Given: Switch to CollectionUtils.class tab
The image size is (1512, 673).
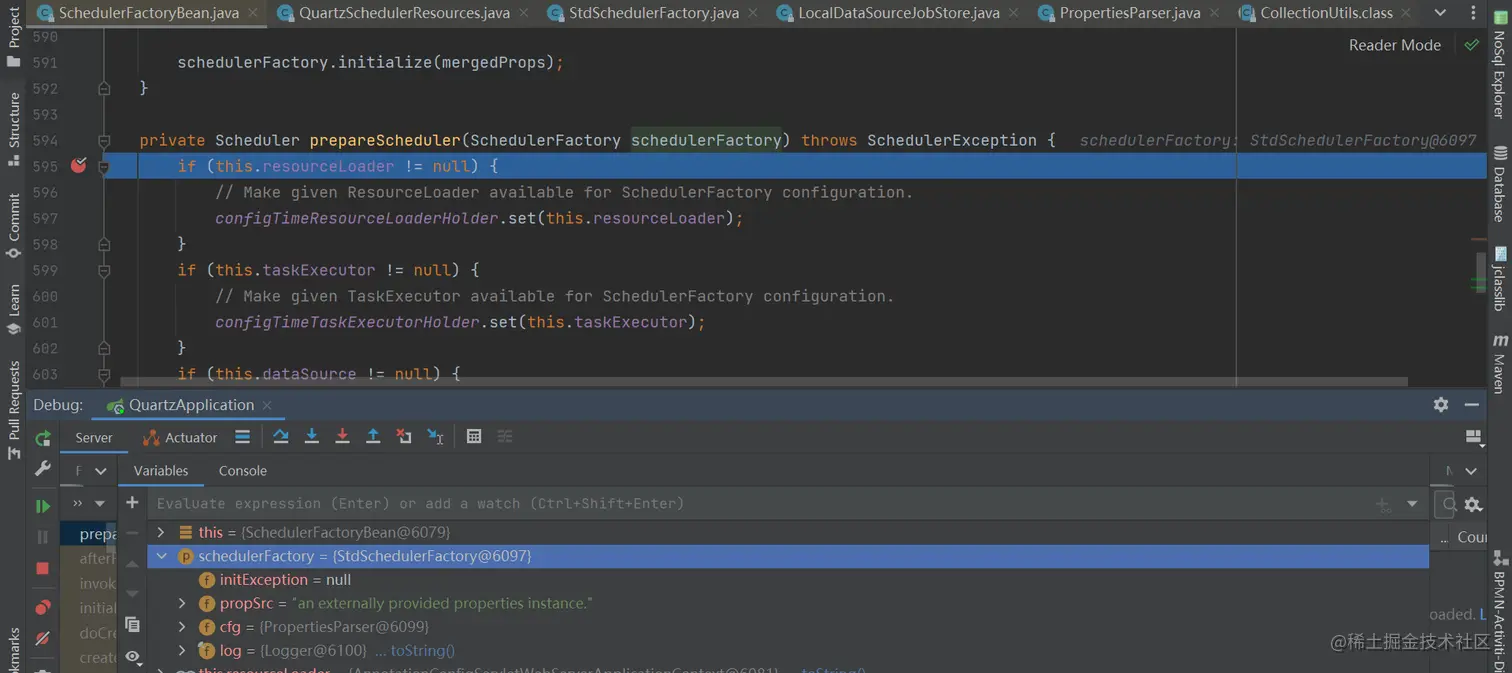Looking at the screenshot, I should click(1326, 13).
